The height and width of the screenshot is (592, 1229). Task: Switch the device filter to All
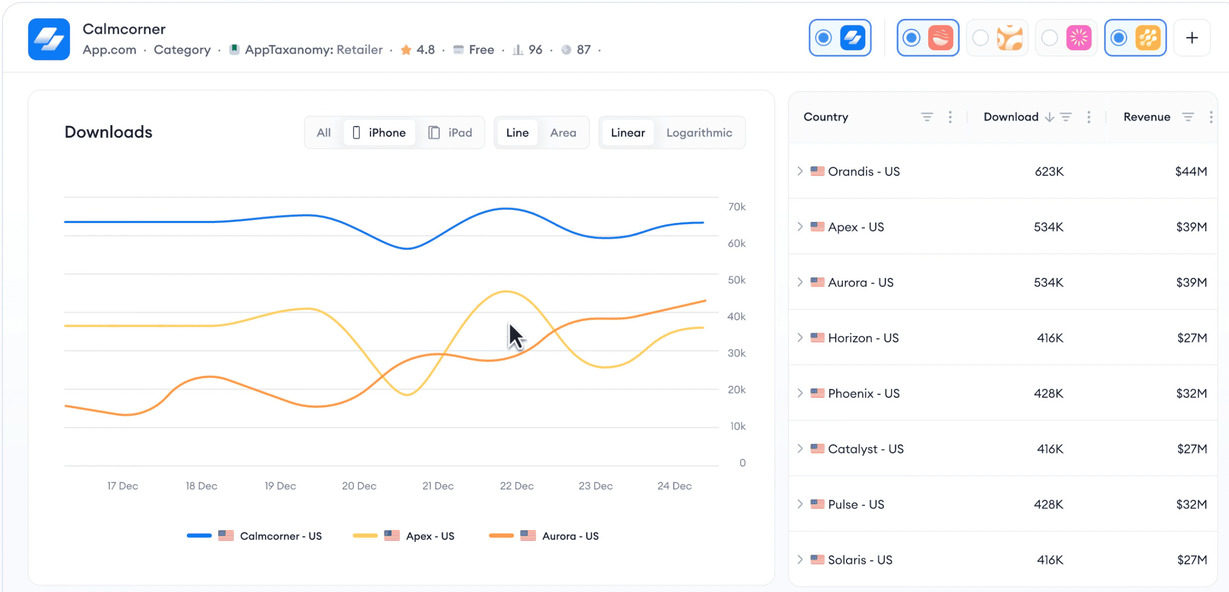tap(324, 133)
